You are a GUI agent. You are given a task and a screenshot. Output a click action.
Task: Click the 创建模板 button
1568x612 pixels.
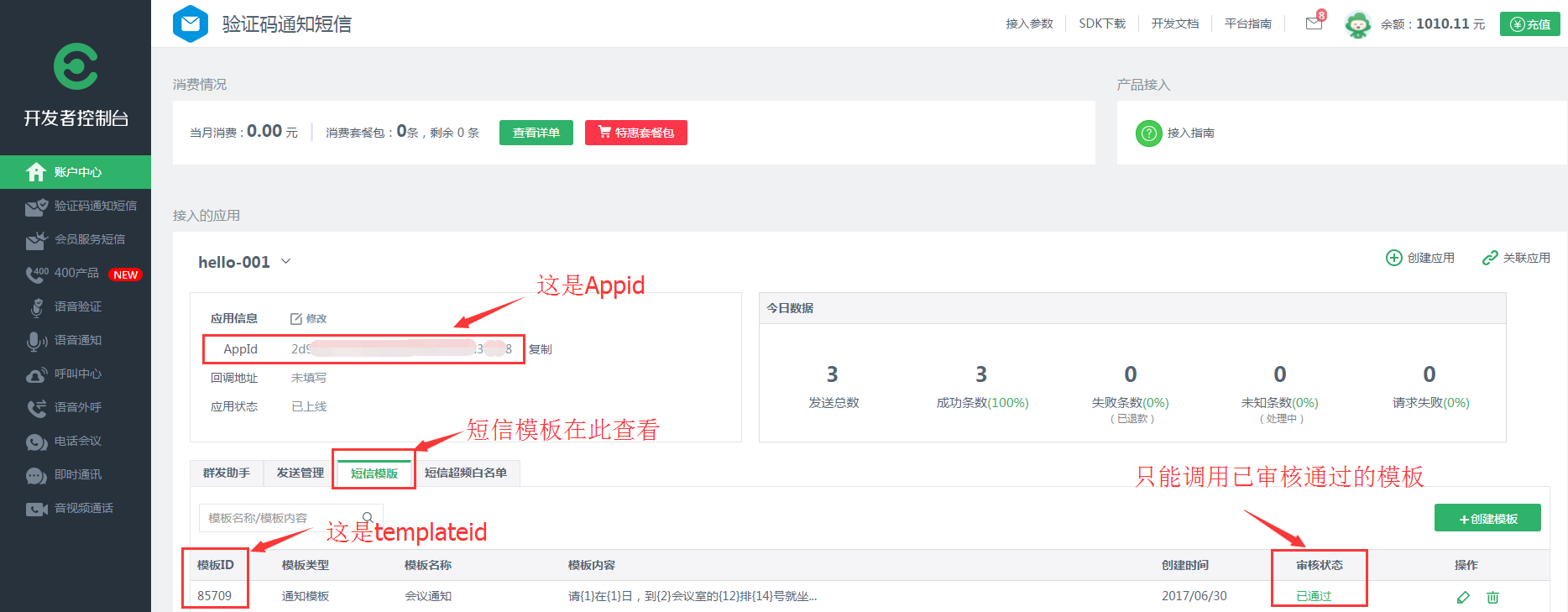click(1487, 518)
